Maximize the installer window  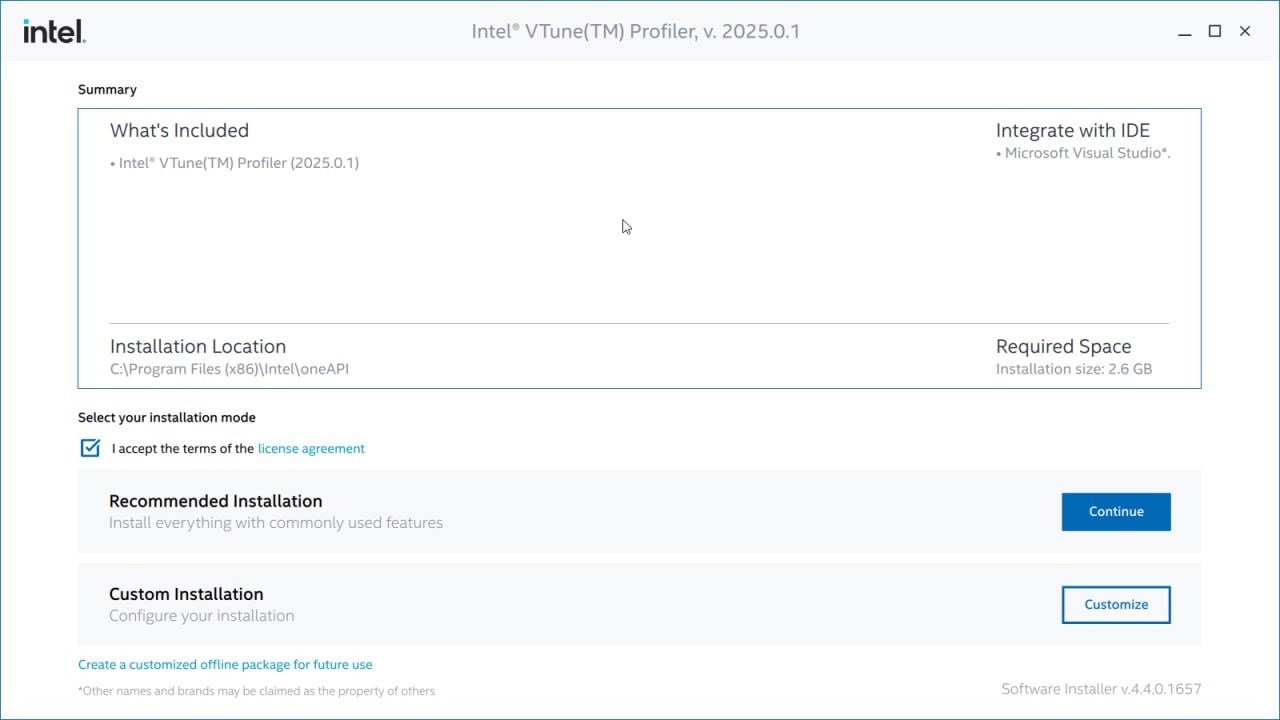[1214, 31]
